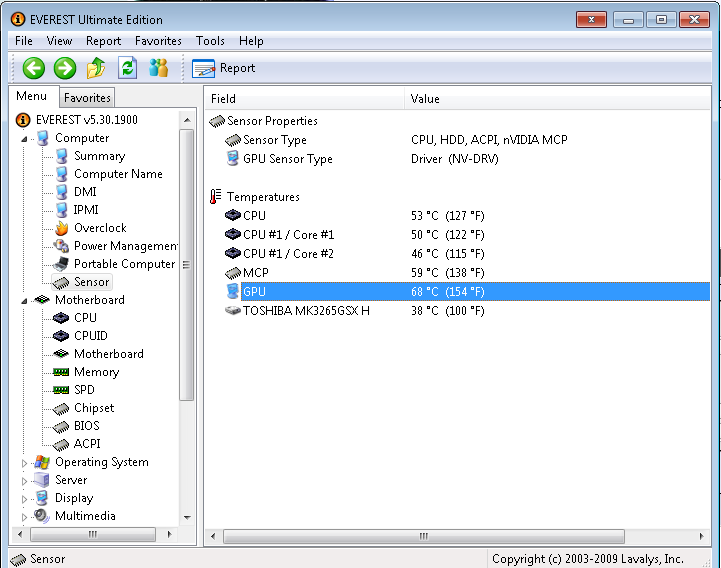Click the folder up-level toolbar icon

(96, 68)
